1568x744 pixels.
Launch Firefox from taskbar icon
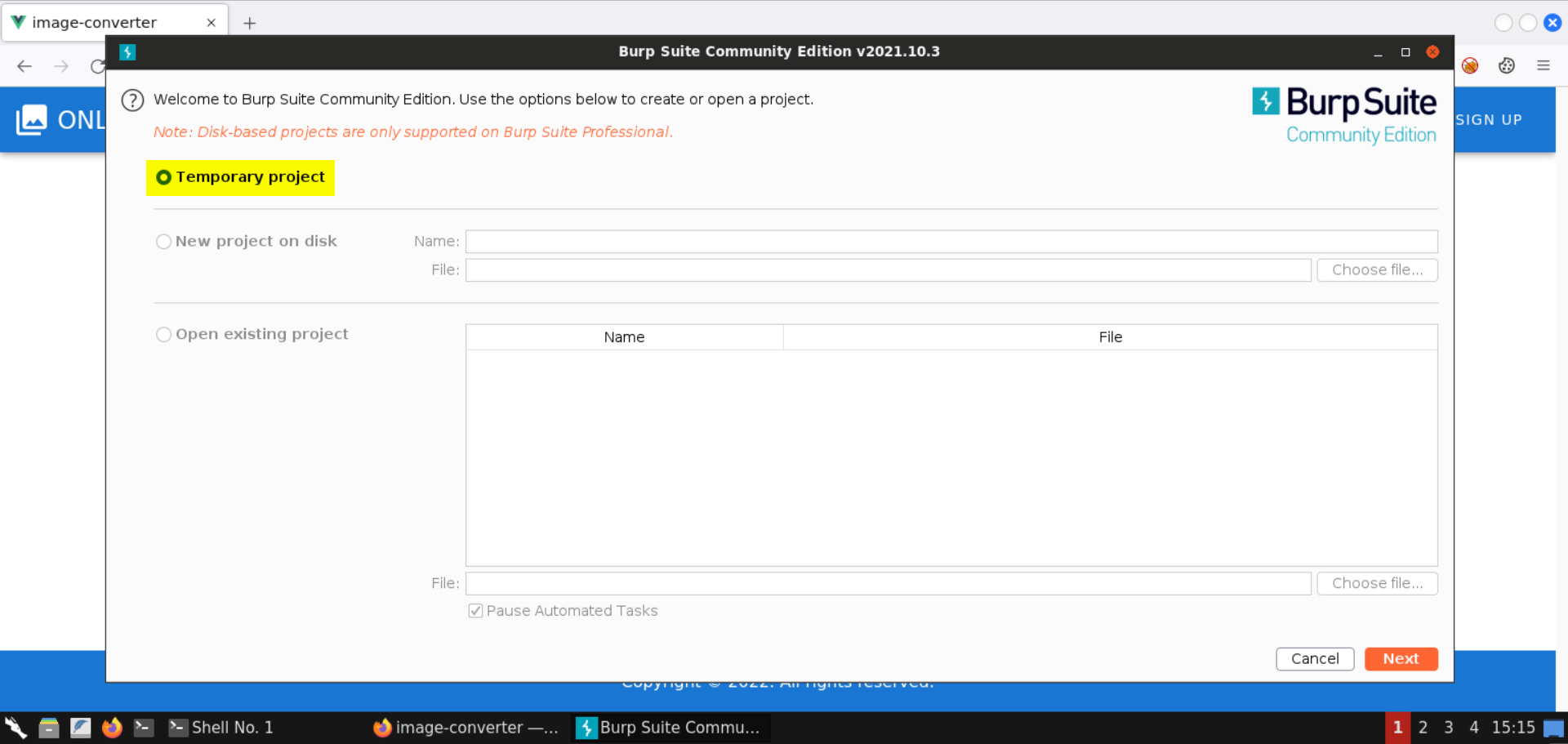pyautogui.click(x=112, y=728)
